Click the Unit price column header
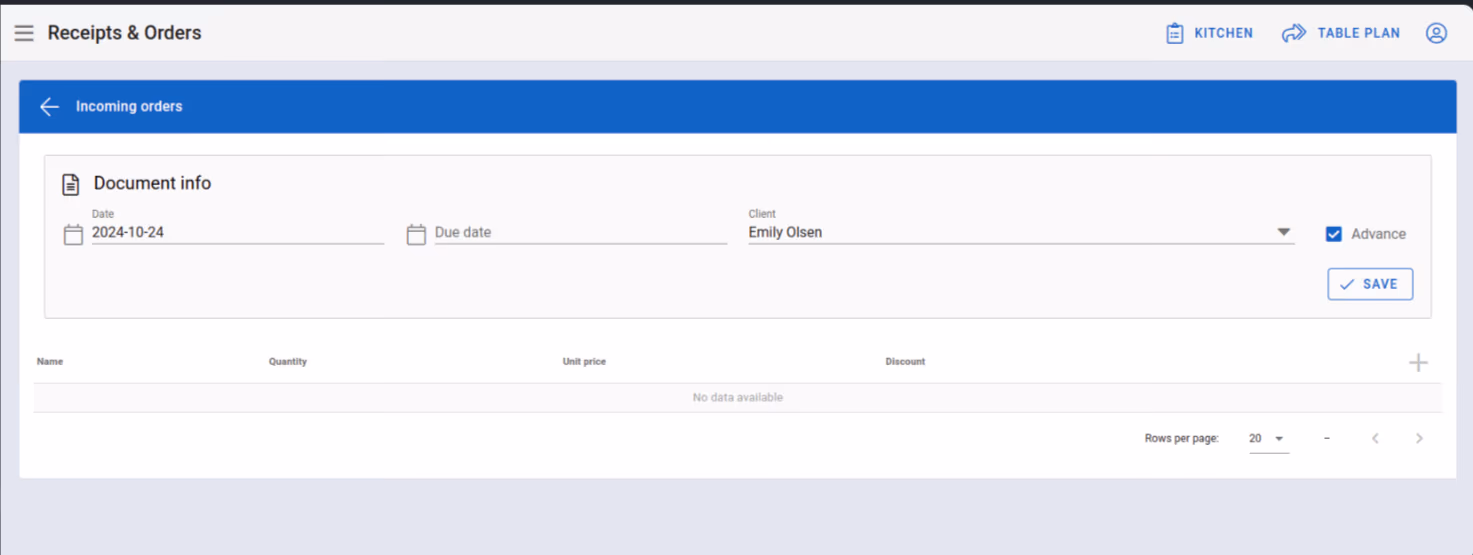The height and width of the screenshot is (555, 1473). coord(584,362)
